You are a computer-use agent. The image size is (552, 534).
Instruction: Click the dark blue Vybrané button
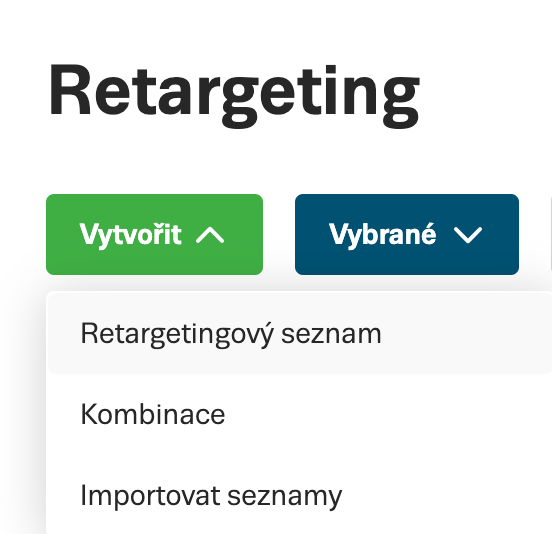(x=407, y=234)
